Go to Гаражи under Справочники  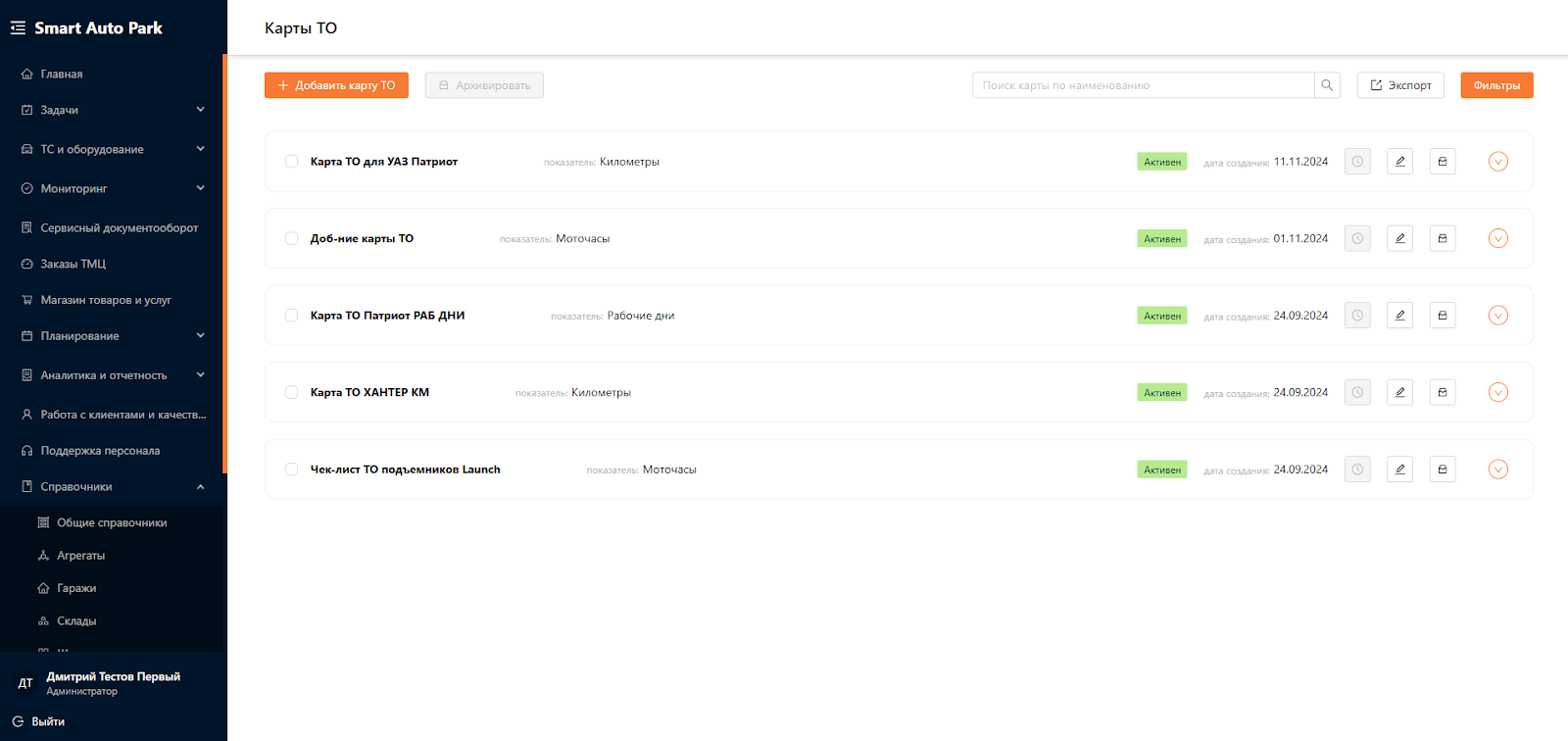tap(76, 588)
